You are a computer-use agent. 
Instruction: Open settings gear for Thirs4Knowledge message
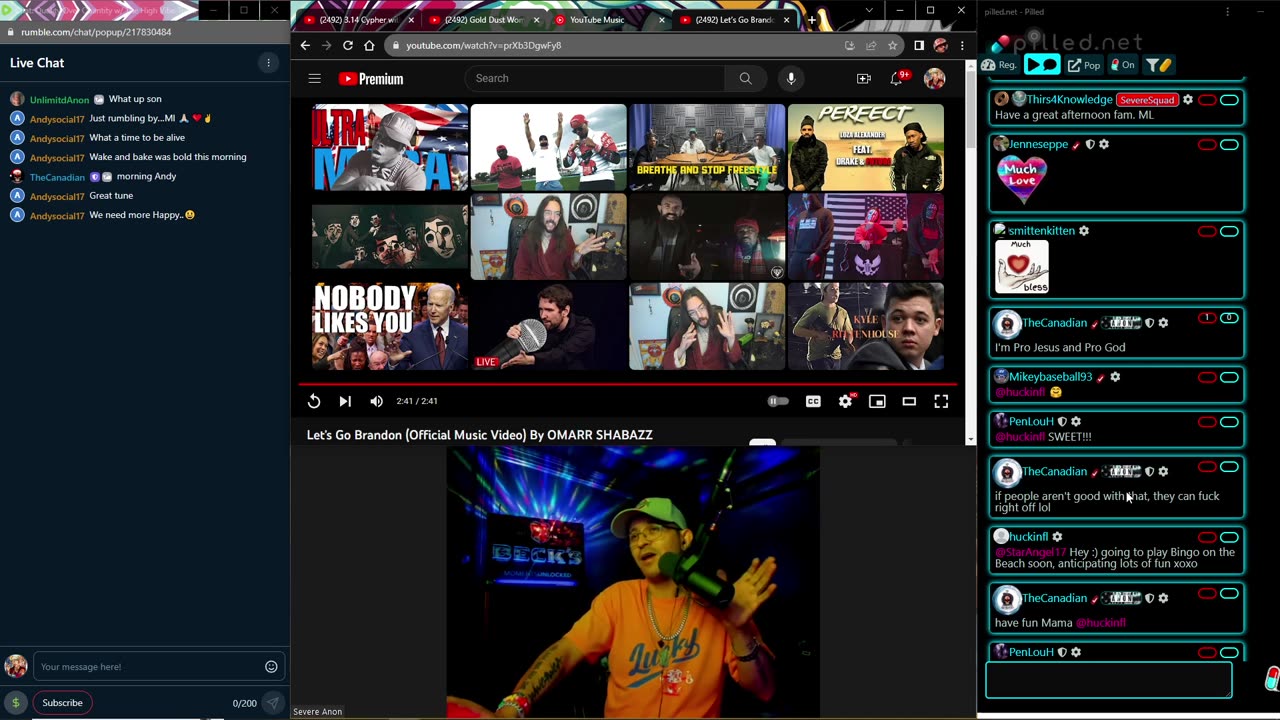pyautogui.click(x=1188, y=100)
